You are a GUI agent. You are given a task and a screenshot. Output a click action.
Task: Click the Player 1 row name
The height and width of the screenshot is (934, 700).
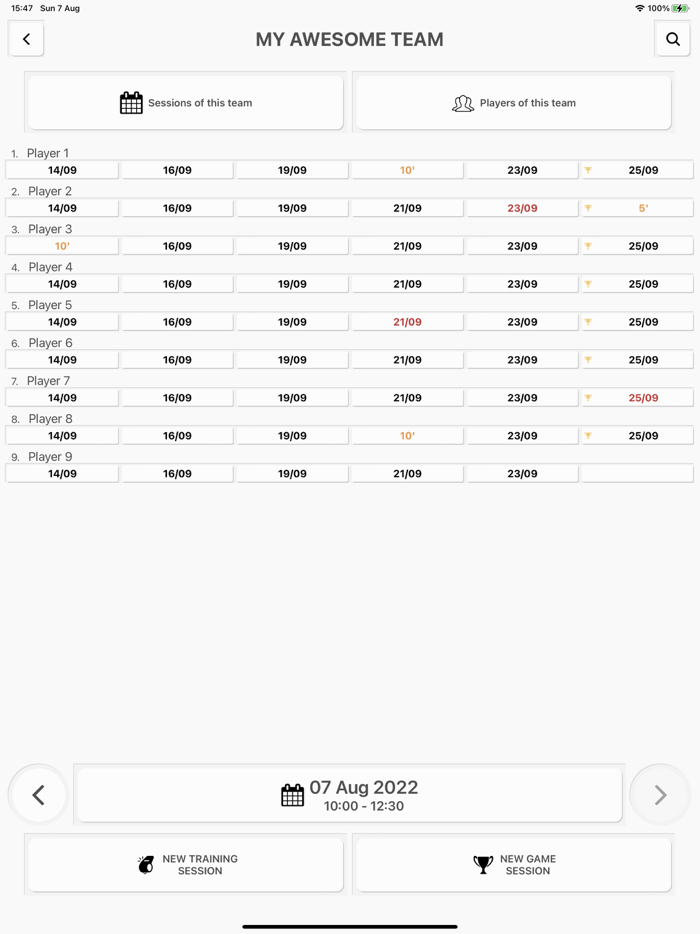(x=48, y=153)
